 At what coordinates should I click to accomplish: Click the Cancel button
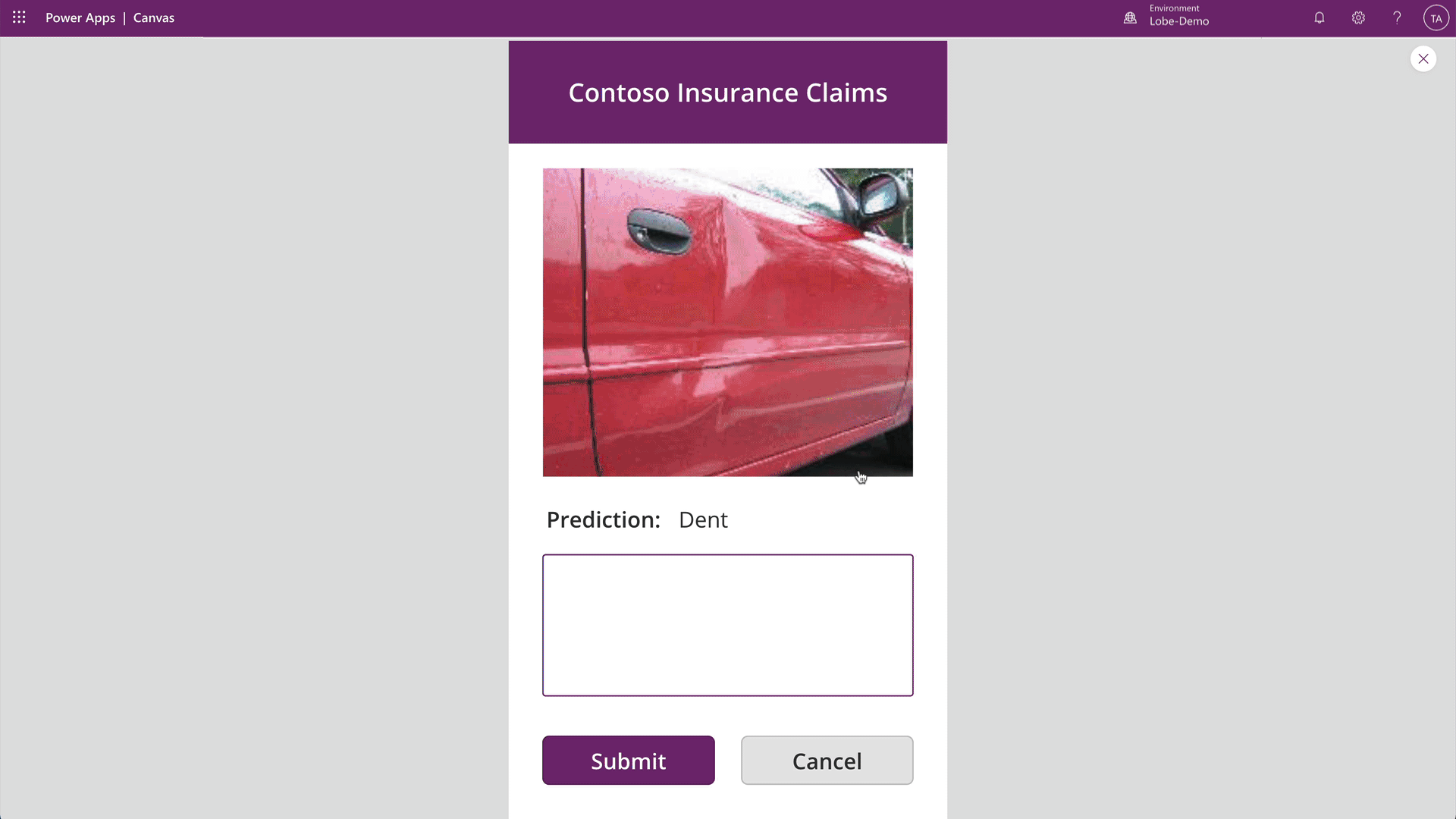[827, 760]
